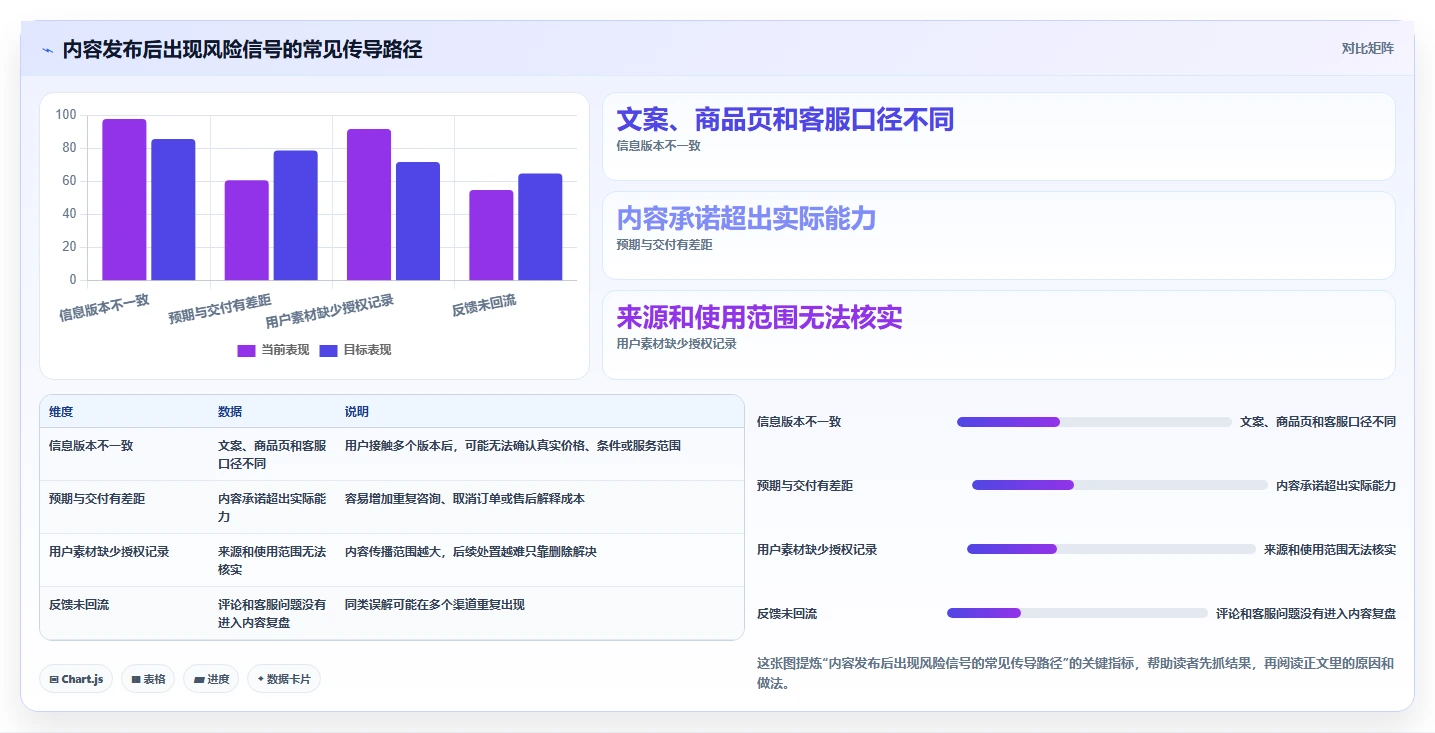Click the 预期与交付有差距 progress bar
The image size is (1435, 733).
tap(1120, 485)
